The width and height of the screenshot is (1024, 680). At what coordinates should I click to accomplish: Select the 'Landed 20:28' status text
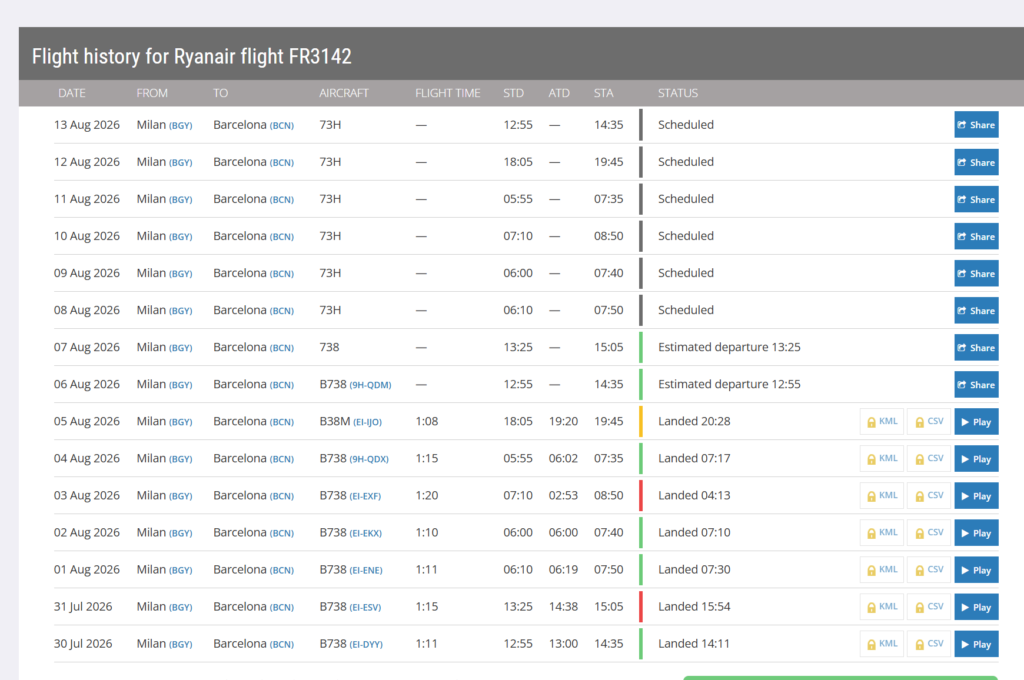click(x=694, y=421)
